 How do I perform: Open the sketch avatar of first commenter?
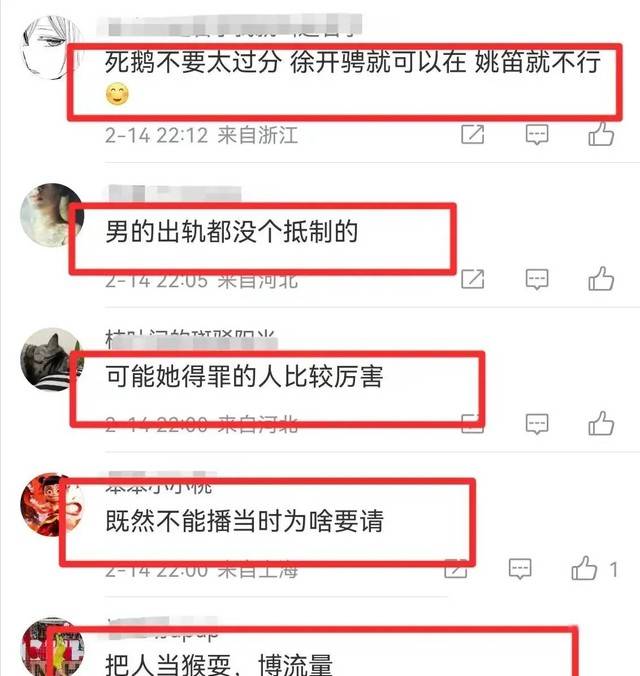52,47
